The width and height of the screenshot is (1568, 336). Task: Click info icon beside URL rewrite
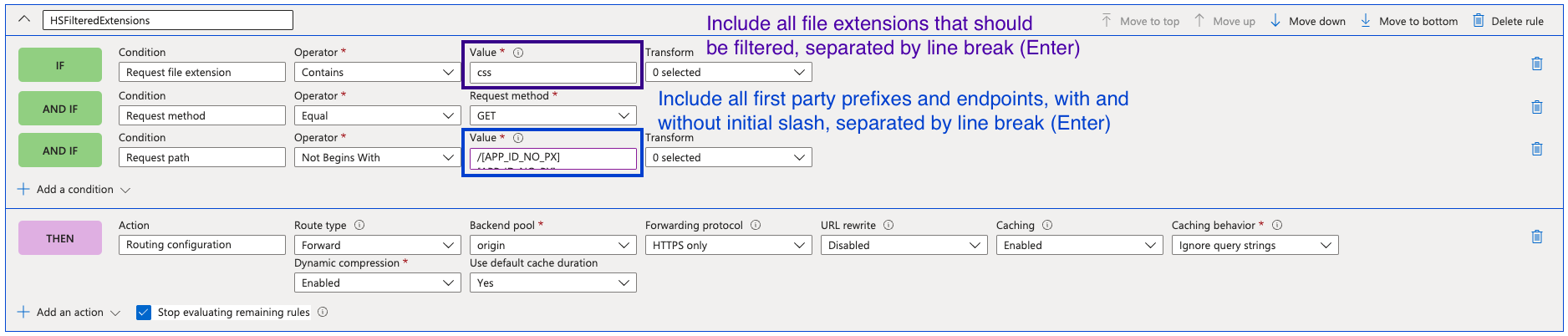coord(888,225)
